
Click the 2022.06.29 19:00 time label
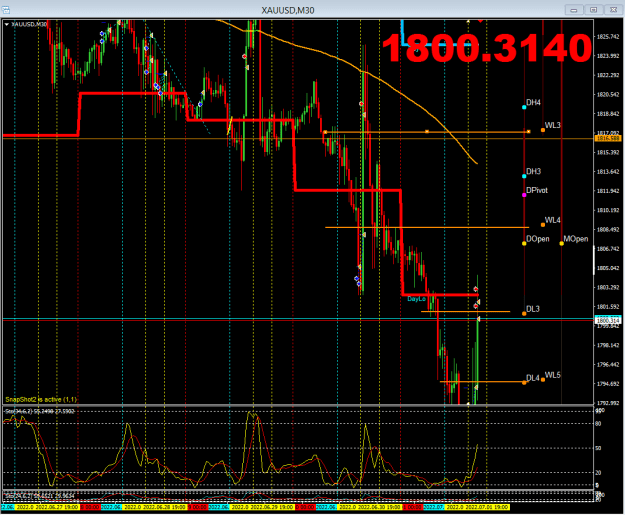pyautogui.click(x=273, y=507)
